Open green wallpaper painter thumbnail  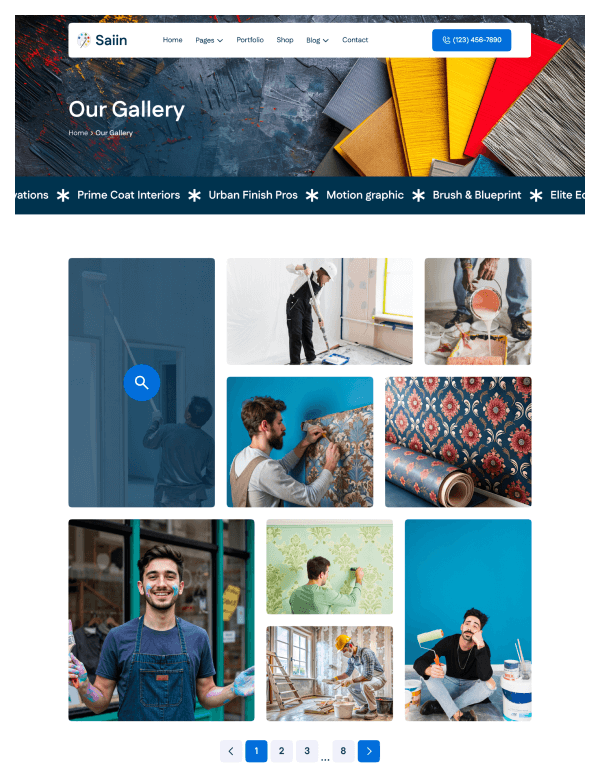click(329, 567)
